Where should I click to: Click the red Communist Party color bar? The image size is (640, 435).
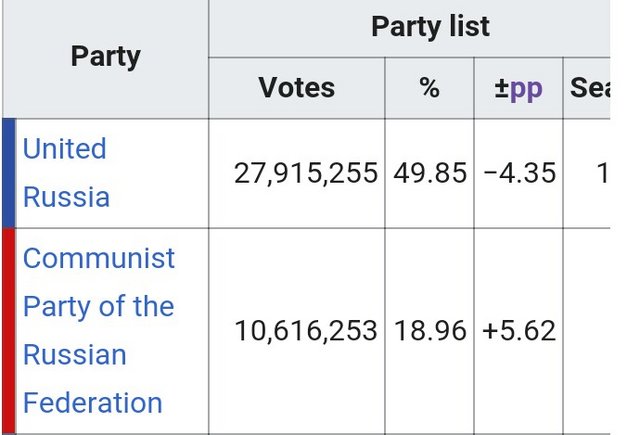tap(9, 331)
